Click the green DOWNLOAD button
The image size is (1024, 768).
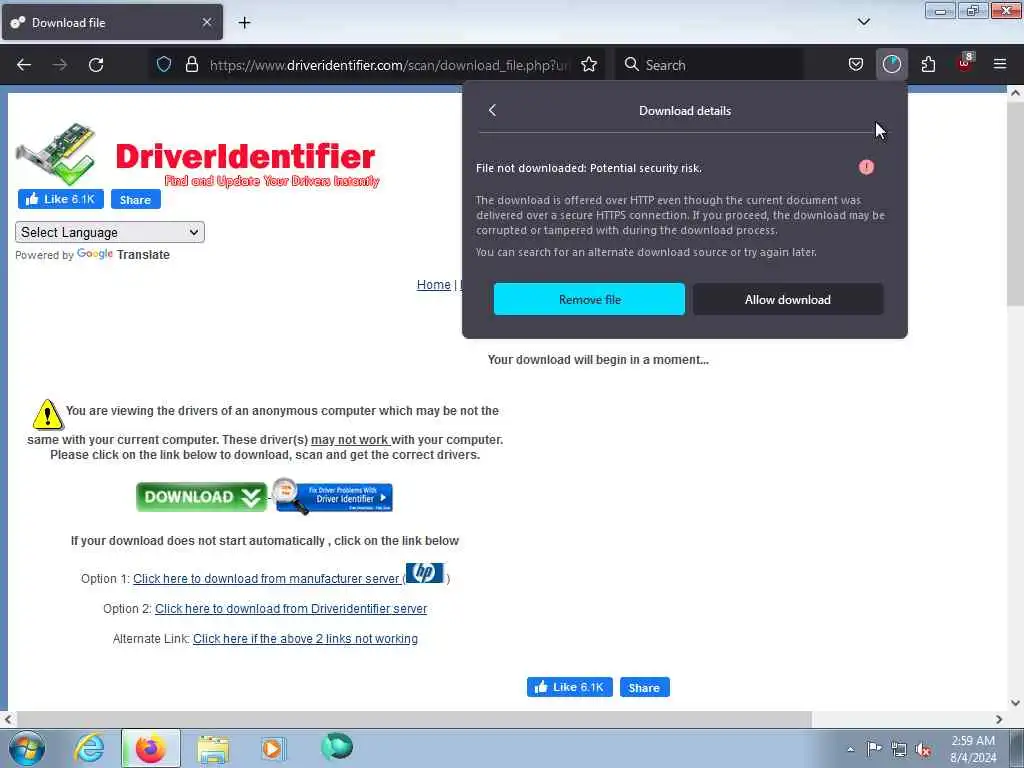(201, 497)
